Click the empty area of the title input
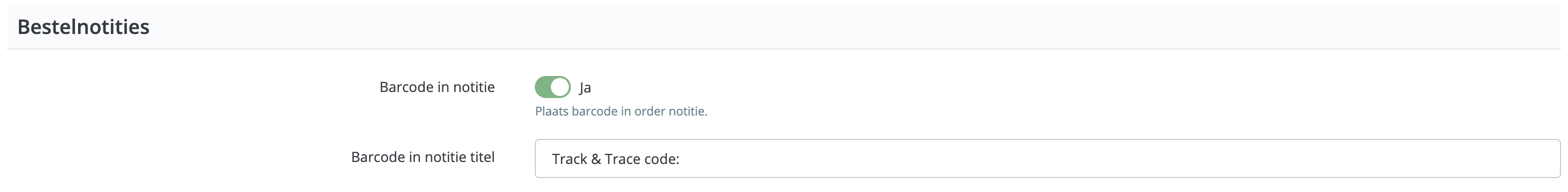Image resolution: width=1568 pixels, height=192 pixels. point(1120,158)
